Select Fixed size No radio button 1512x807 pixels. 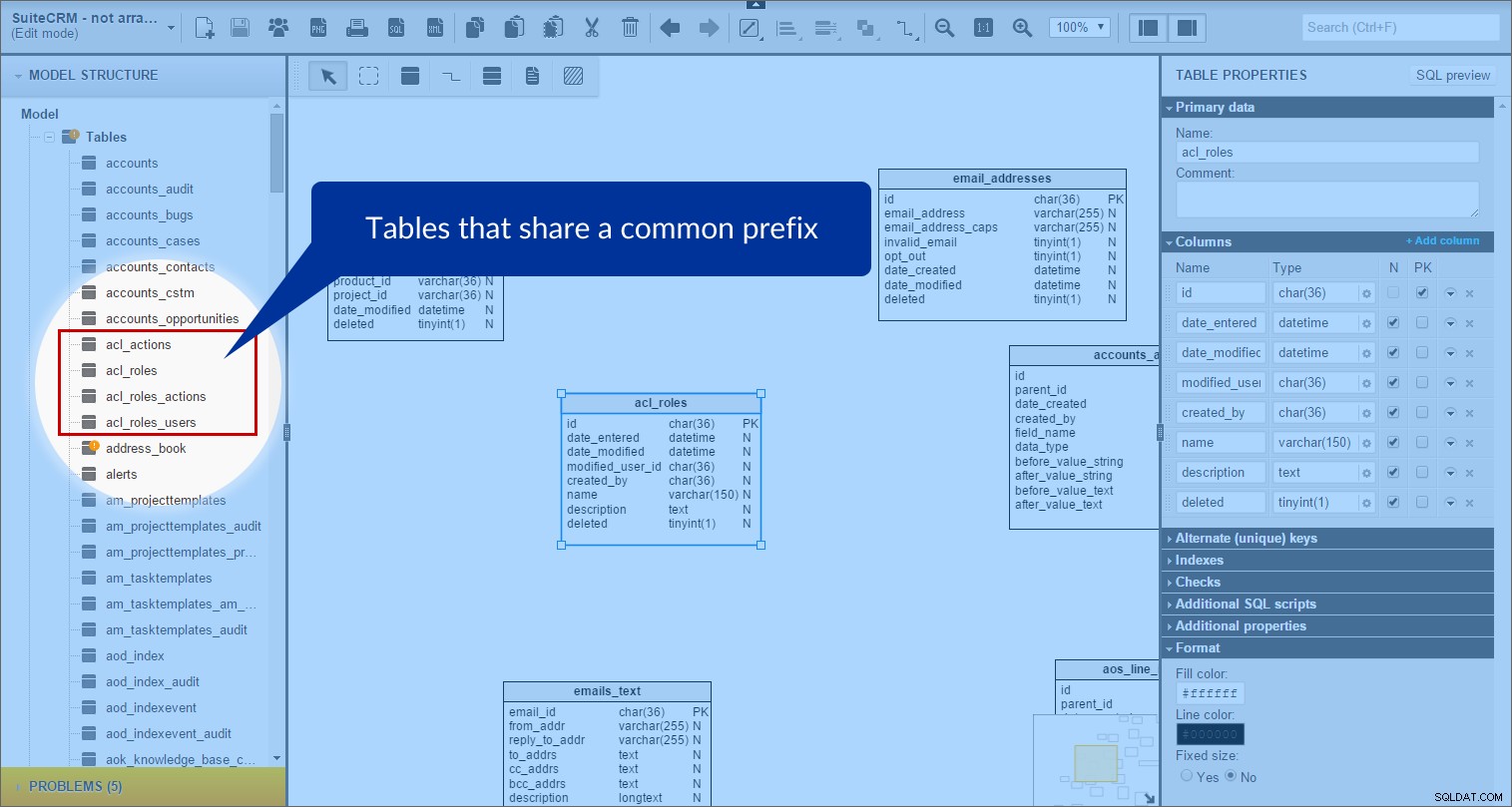point(1231,776)
